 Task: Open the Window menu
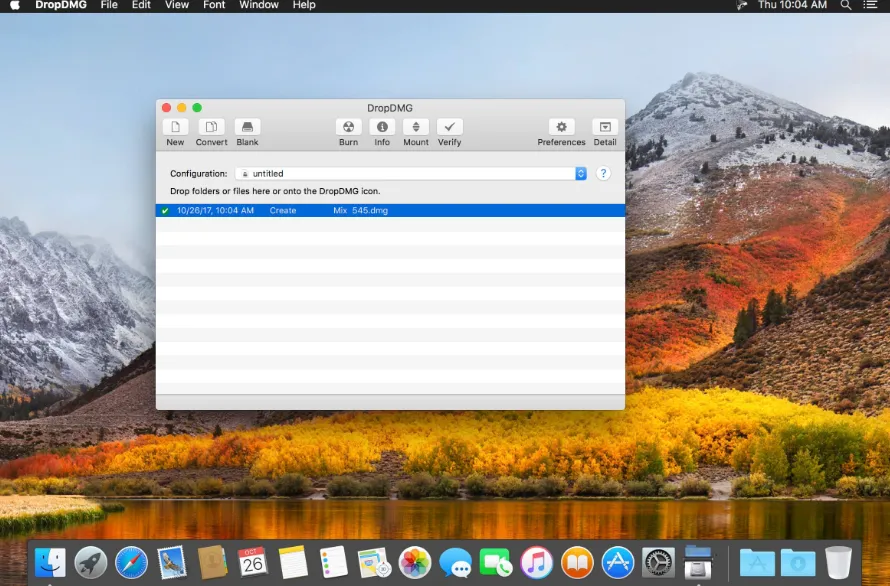(x=259, y=5)
